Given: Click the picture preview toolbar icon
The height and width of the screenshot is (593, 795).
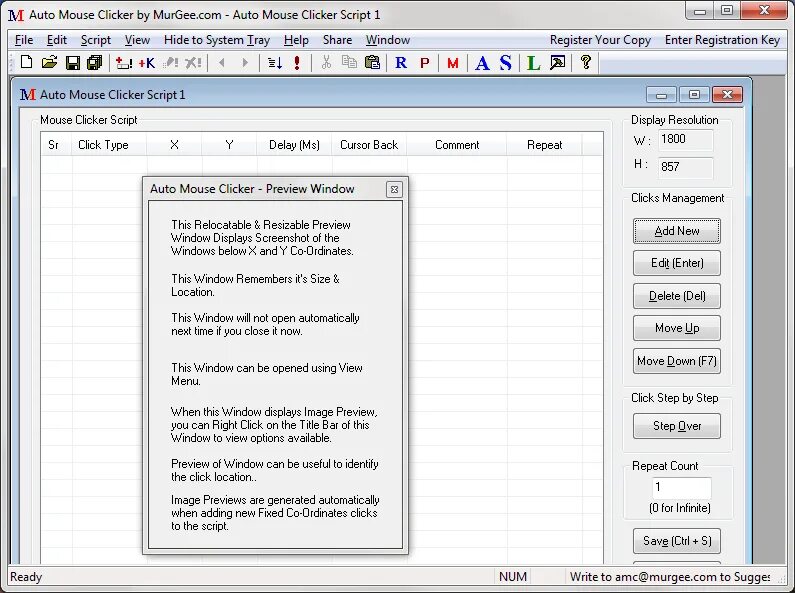Looking at the screenshot, I should click(557, 63).
